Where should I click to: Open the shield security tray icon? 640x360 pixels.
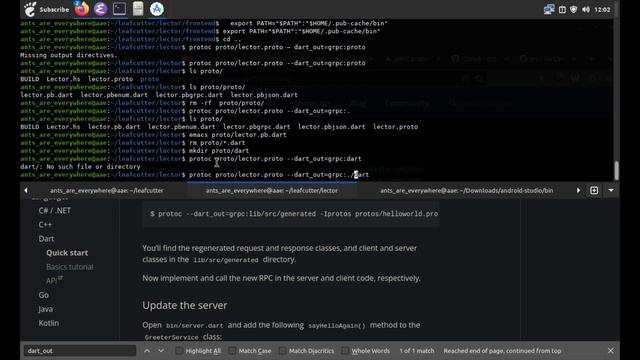[573, 9]
